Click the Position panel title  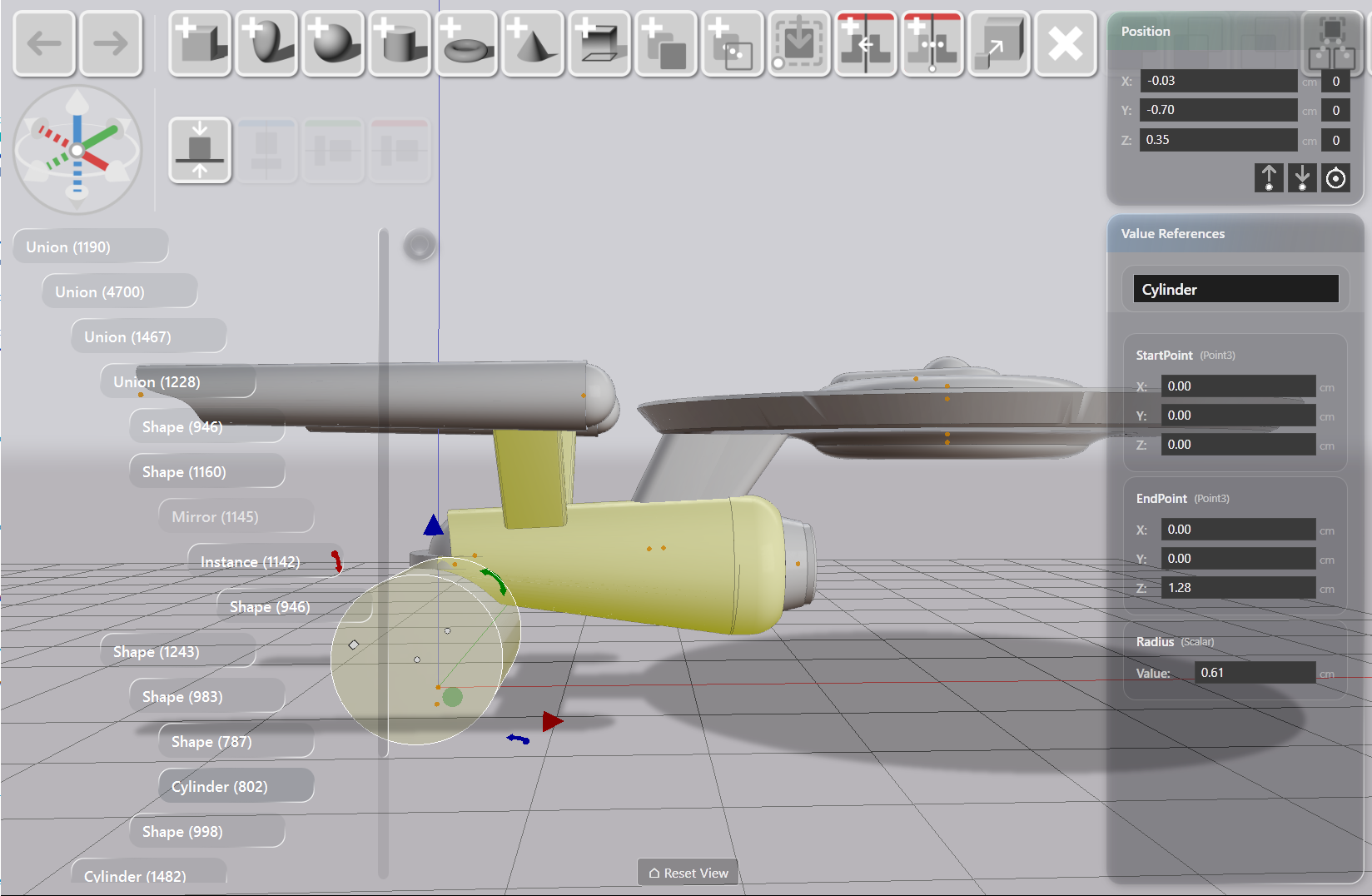click(1146, 32)
